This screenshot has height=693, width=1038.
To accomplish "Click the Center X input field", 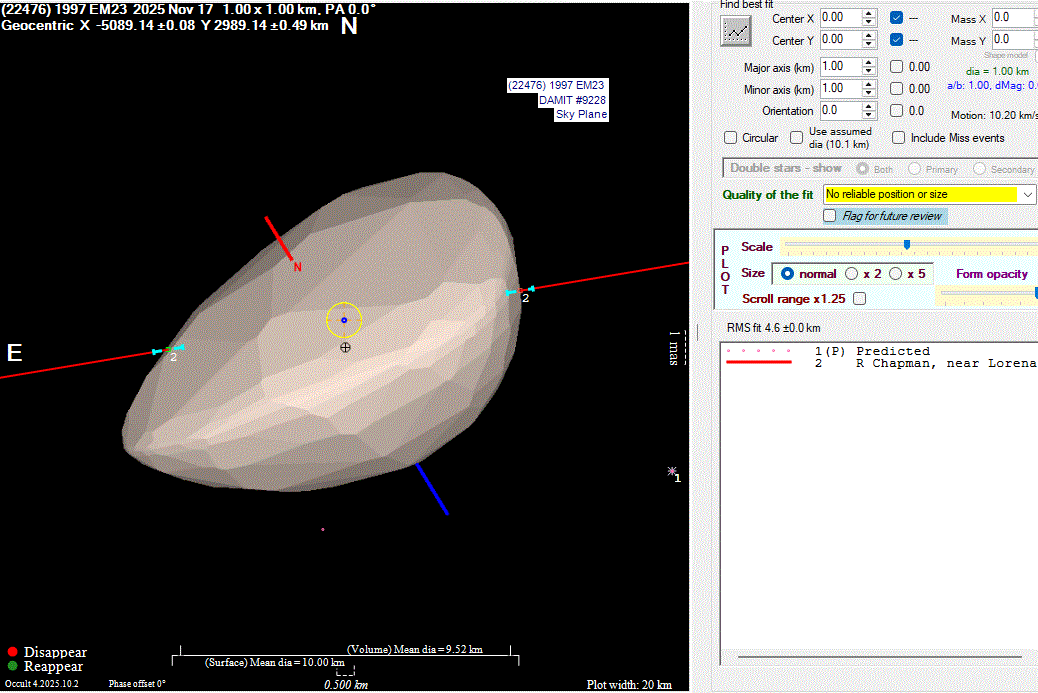I will pos(839,17).
